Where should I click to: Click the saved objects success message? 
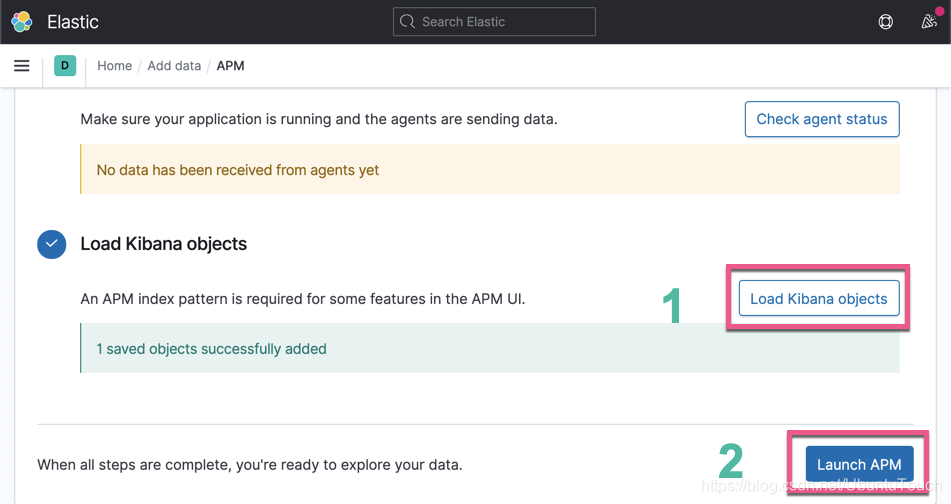(212, 349)
